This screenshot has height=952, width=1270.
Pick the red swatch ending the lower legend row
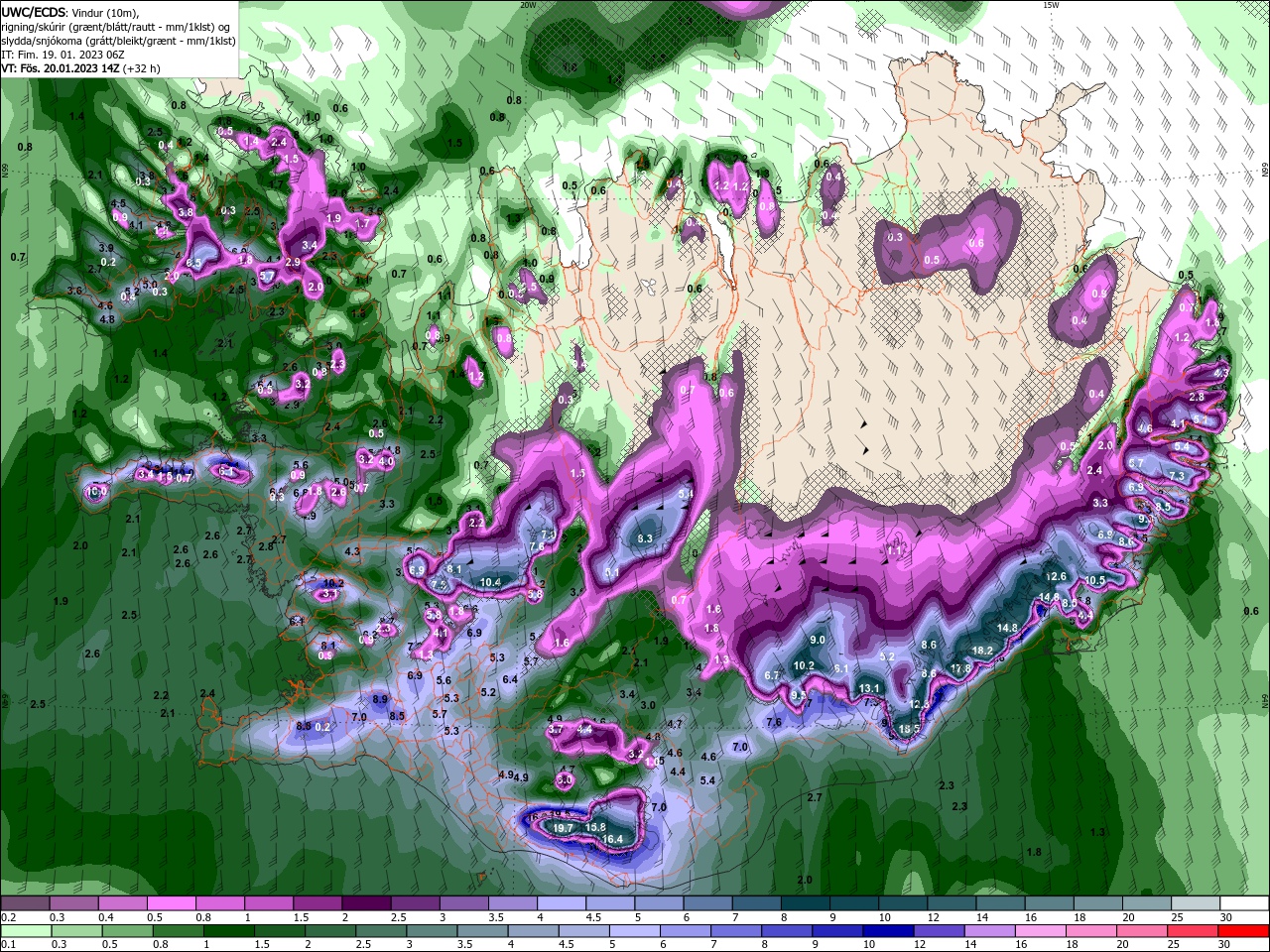pos(1244,931)
